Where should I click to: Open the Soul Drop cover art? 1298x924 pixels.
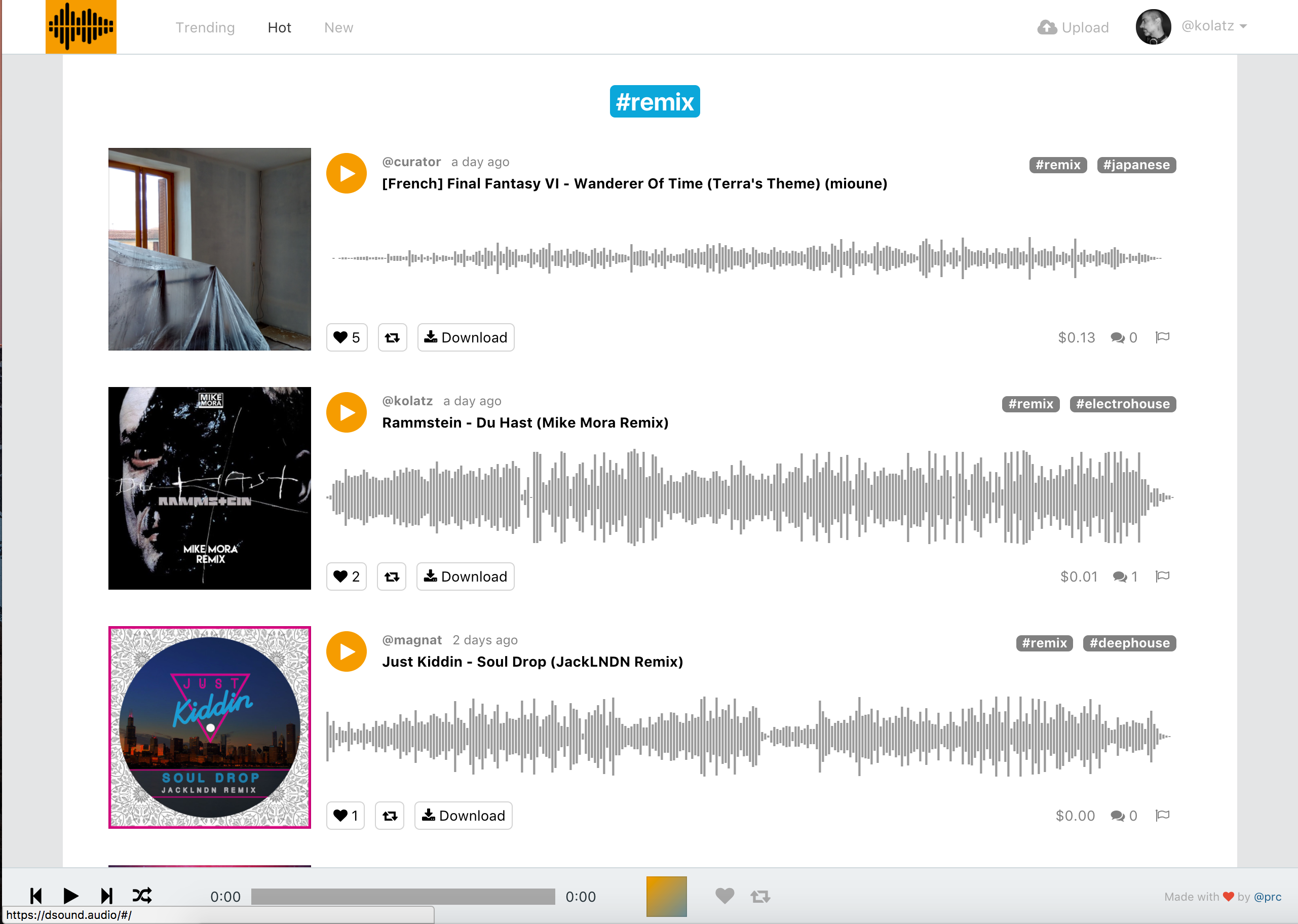(x=209, y=727)
